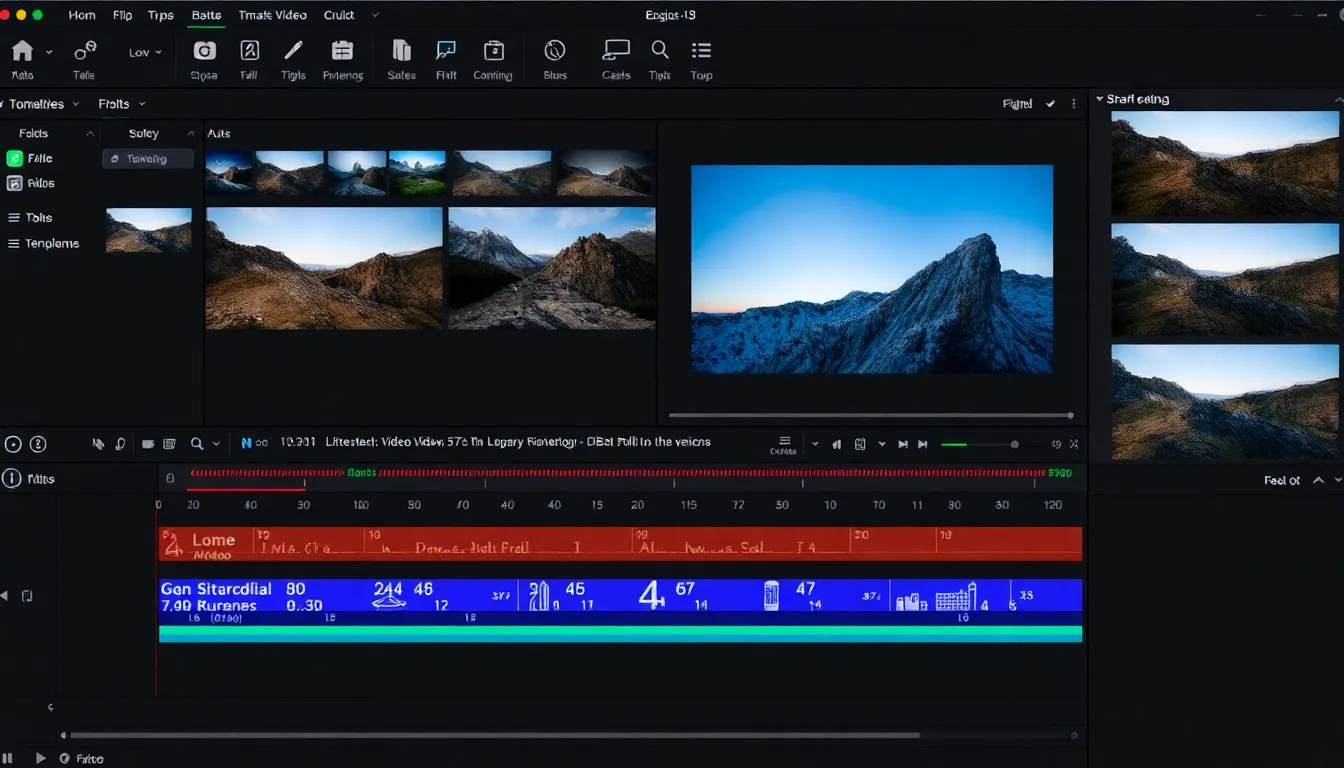Collapse the Folds panel with its chevron
This screenshot has height=768, width=1344.
89,132
